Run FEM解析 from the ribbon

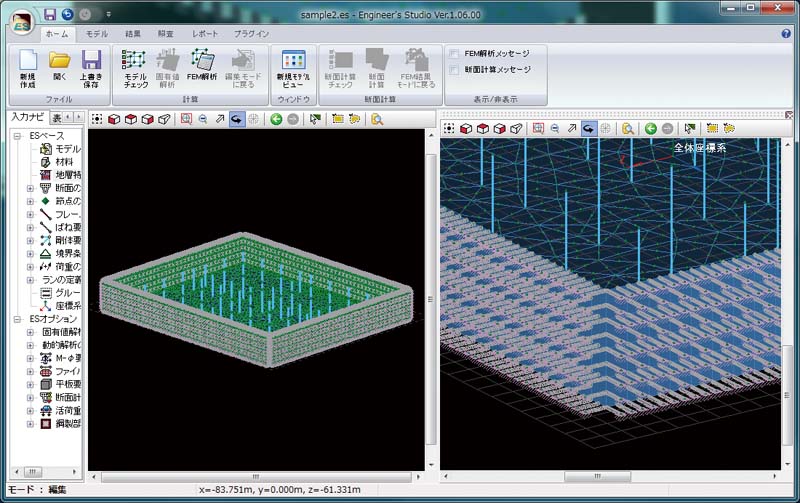pyautogui.click(x=204, y=66)
